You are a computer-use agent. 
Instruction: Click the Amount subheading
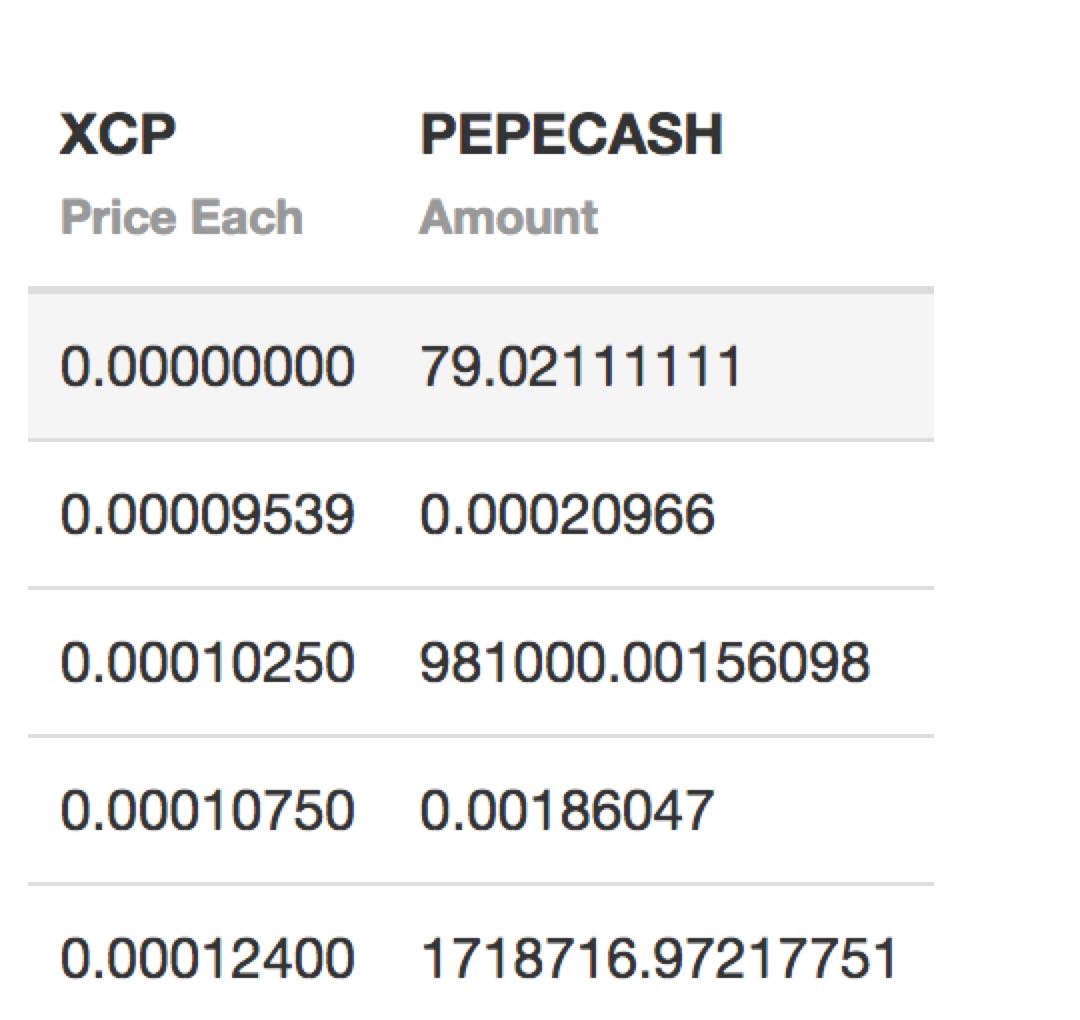pyautogui.click(x=509, y=218)
